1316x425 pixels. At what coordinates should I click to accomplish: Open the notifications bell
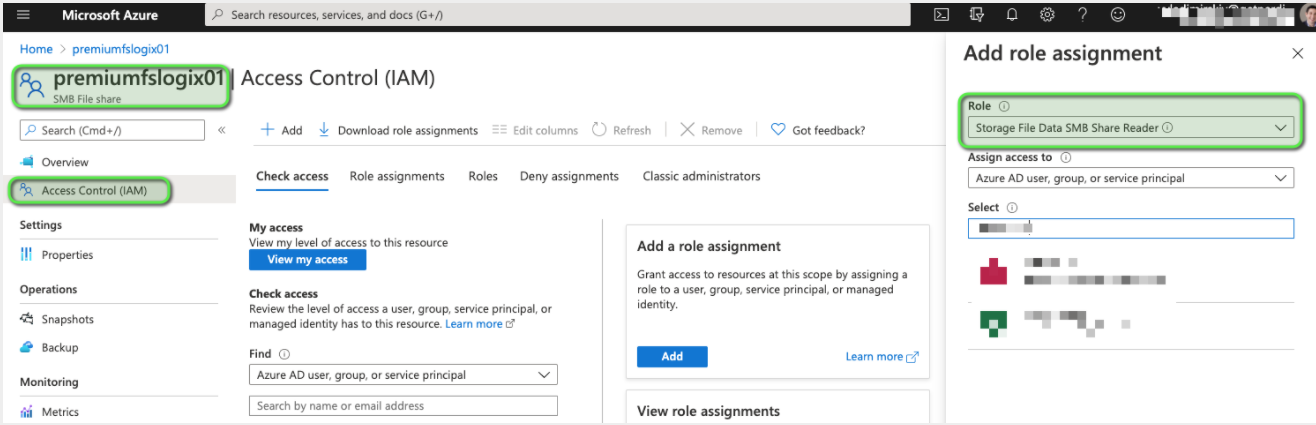1012,15
